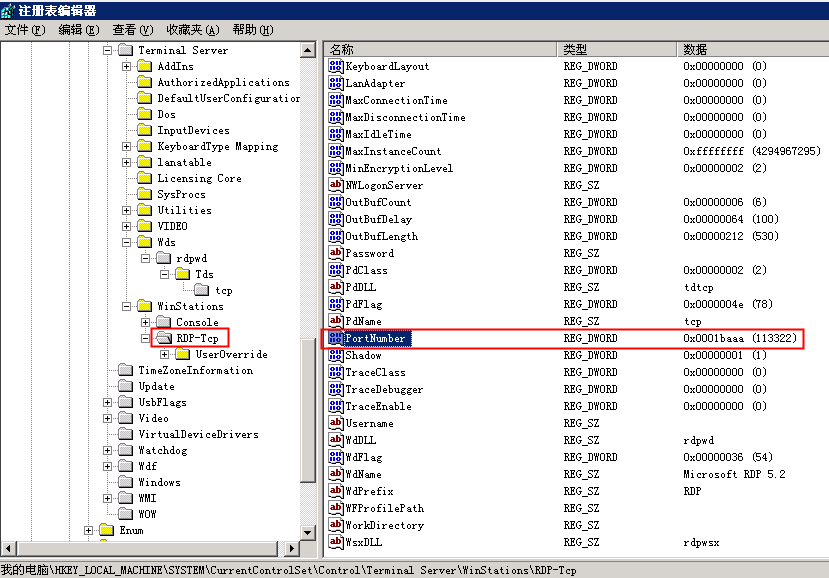This screenshot has height=578, width=829.
Task: Click the Password string value icon
Action: 336,253
